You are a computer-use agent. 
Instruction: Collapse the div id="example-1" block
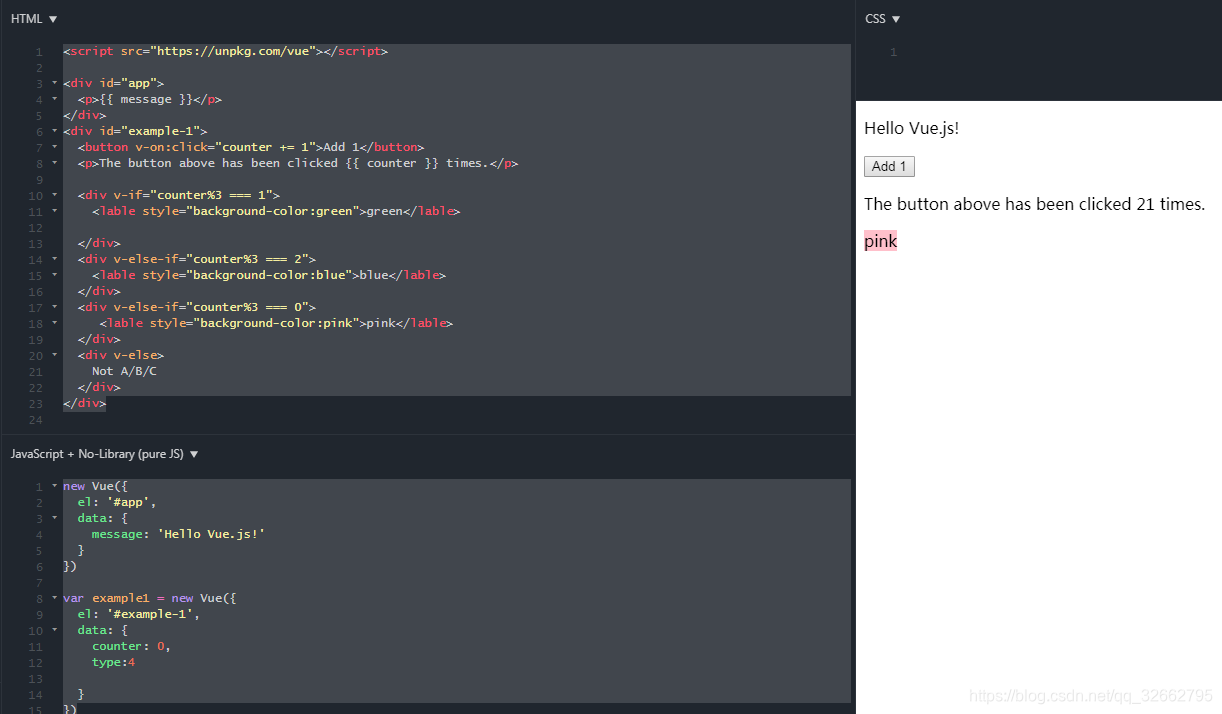click(54, 131)
